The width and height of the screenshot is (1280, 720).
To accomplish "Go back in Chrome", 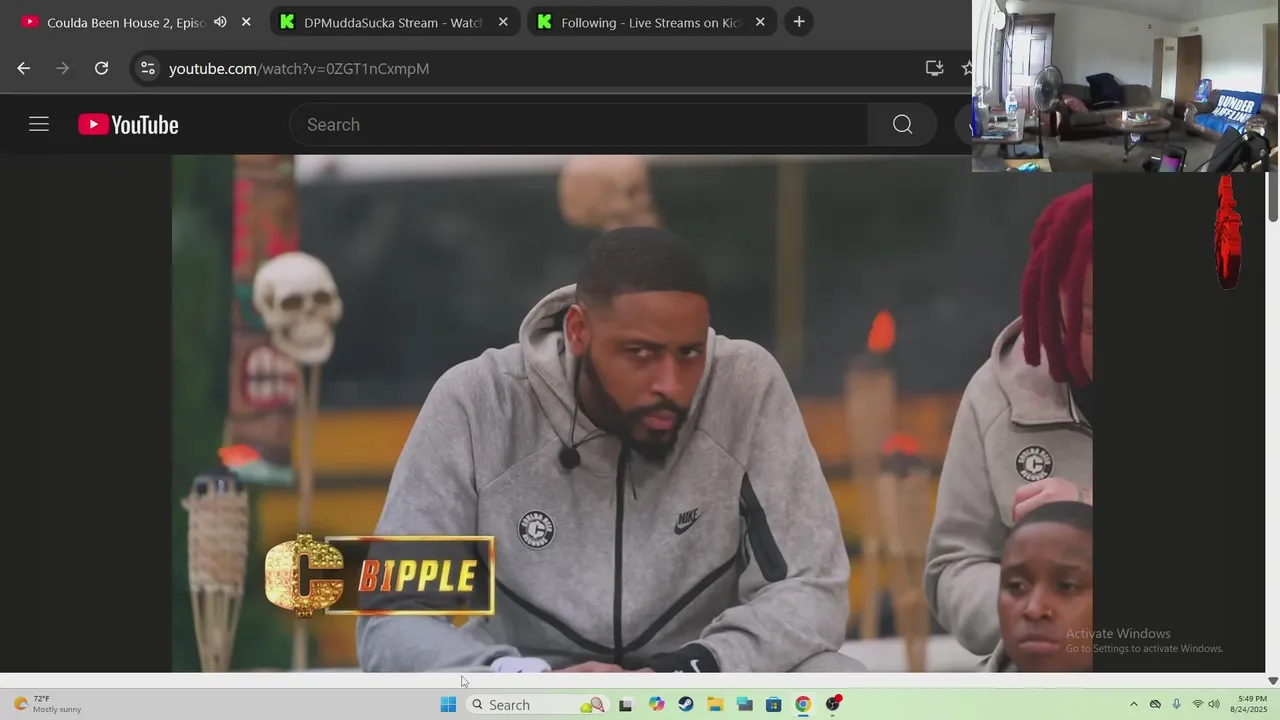I will coord(24,68).
